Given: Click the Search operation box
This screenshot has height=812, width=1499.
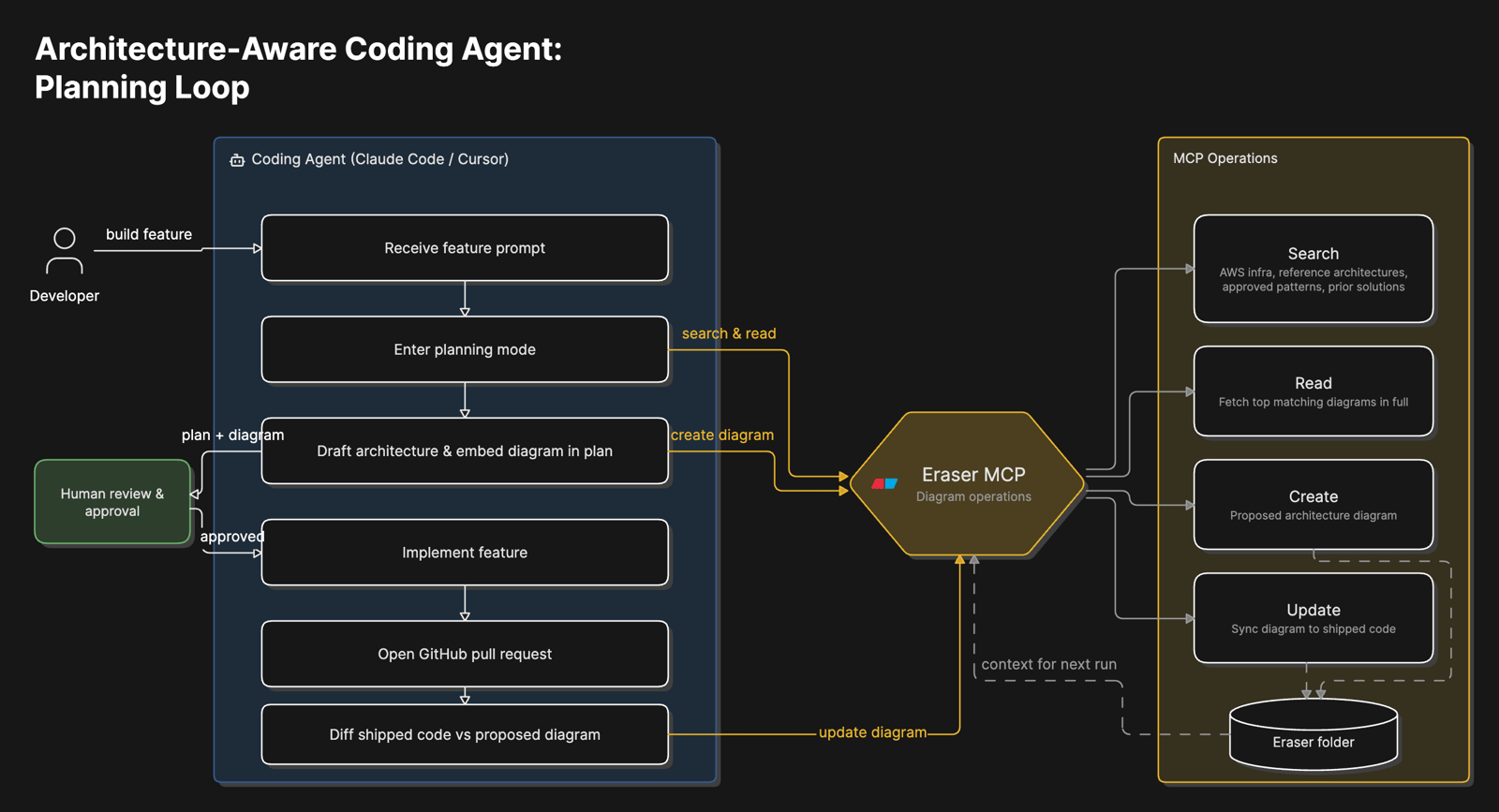Looking at the screenshot, I should (x=1313, y=269).
